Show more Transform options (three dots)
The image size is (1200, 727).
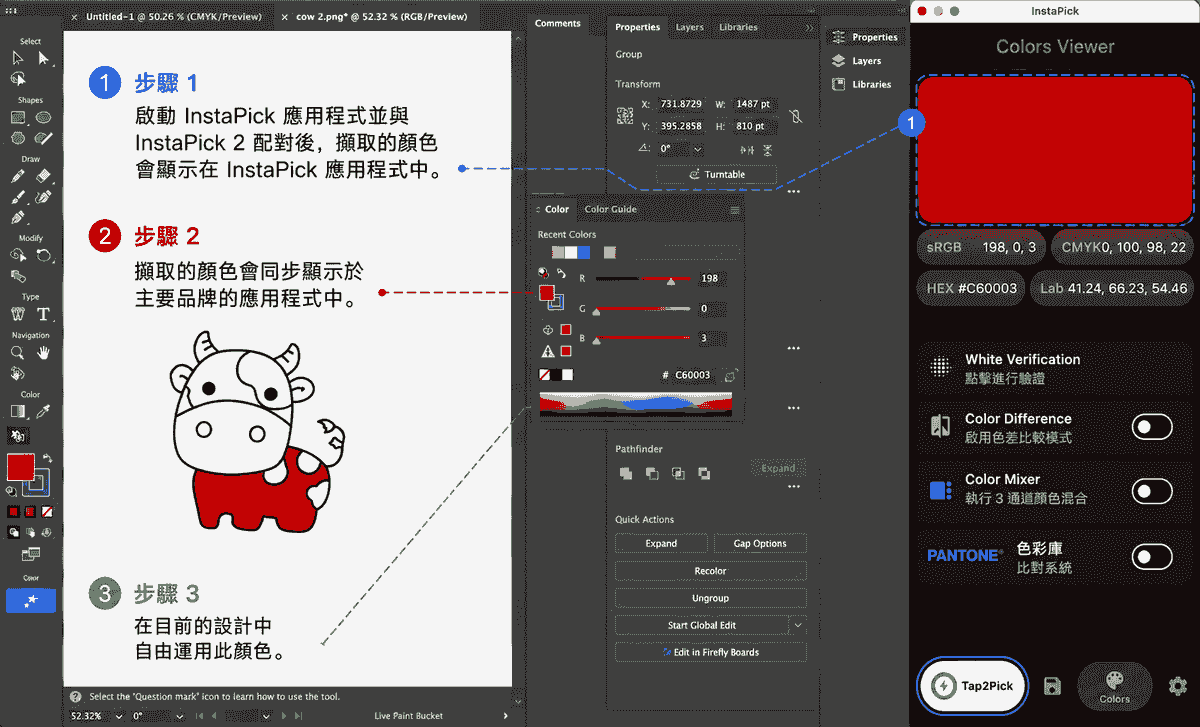point(793,191)
